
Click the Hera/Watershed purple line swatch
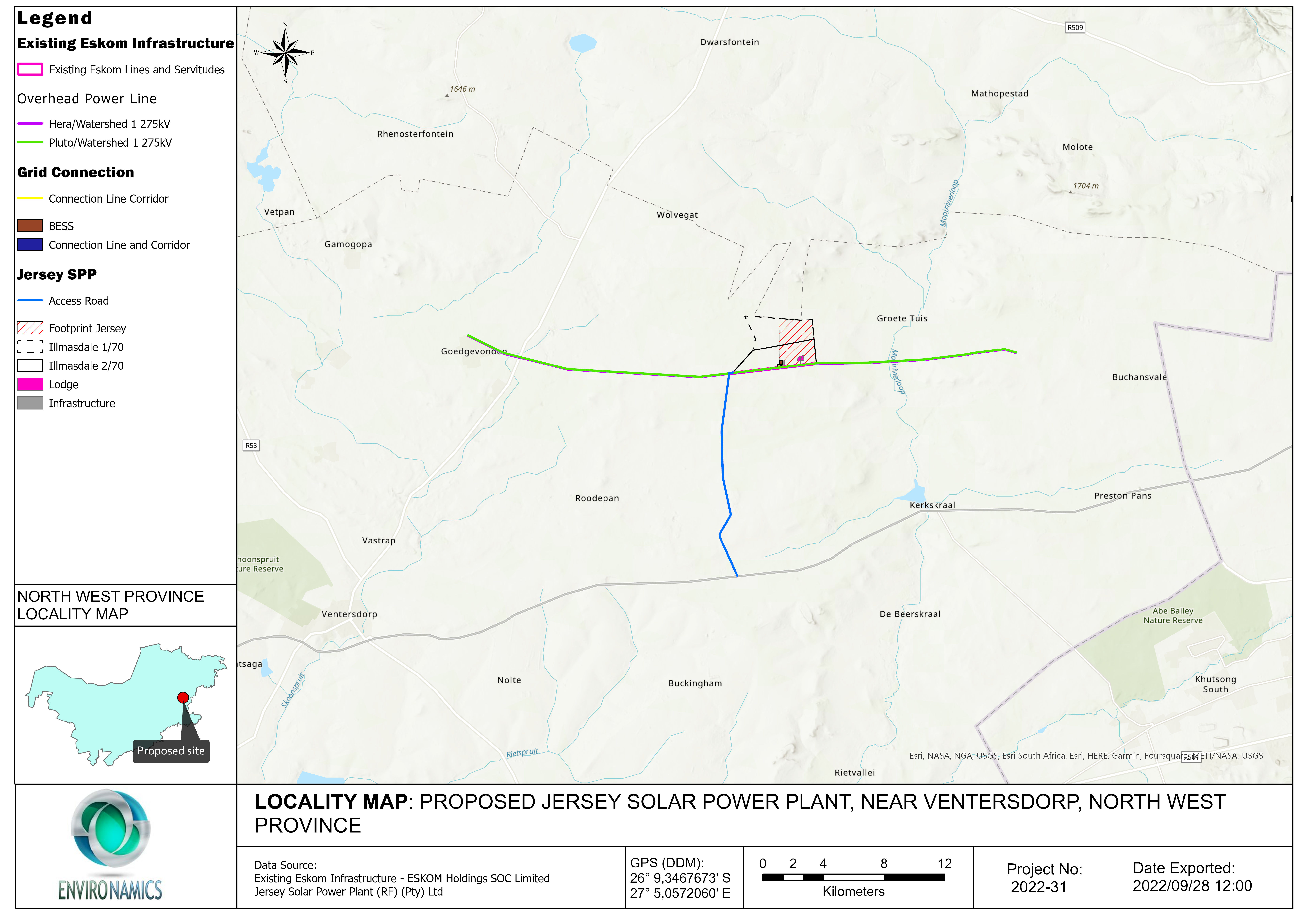coord(30,123)
